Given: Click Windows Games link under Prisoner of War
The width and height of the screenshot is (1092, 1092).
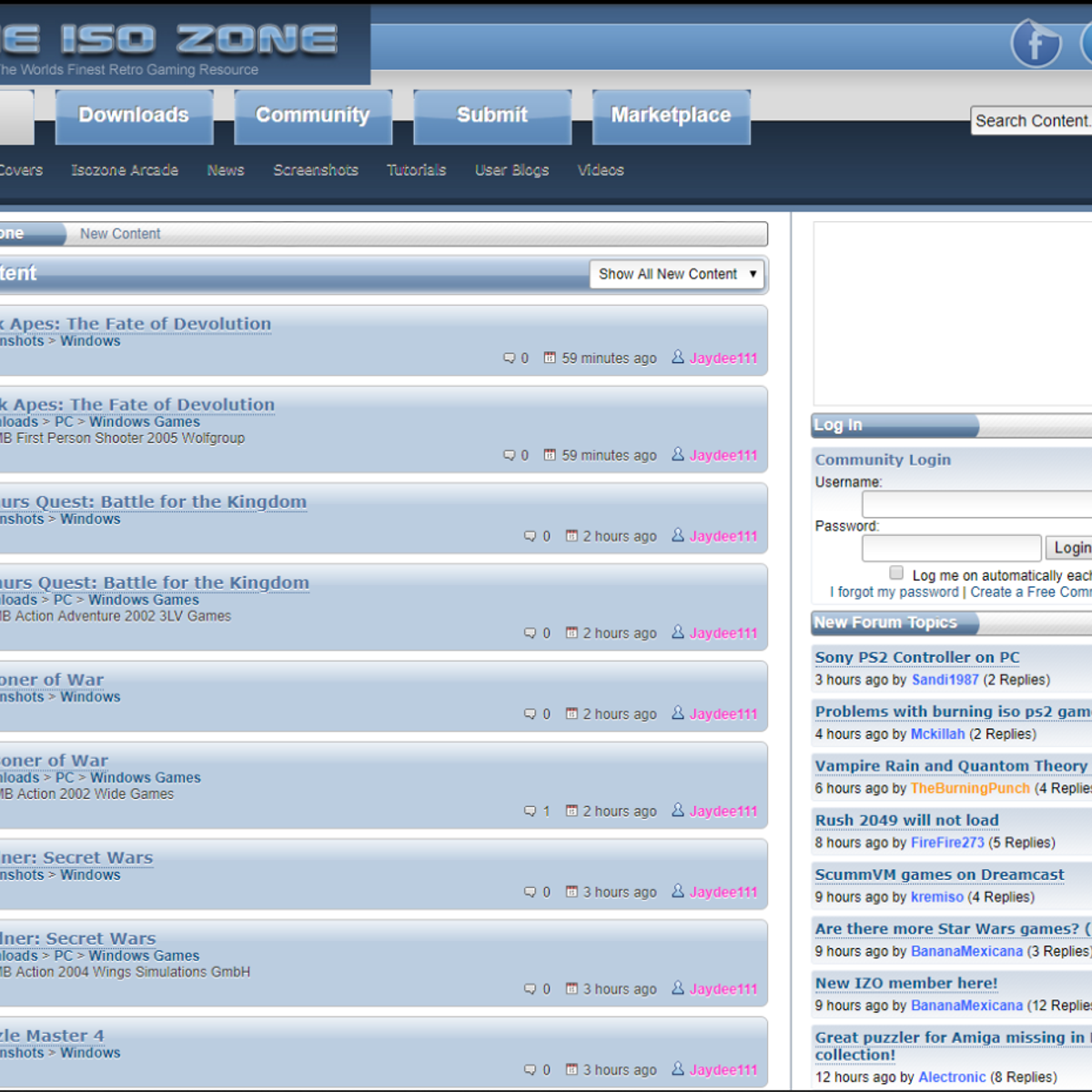Looking at the screenshot, I should 146,778.
